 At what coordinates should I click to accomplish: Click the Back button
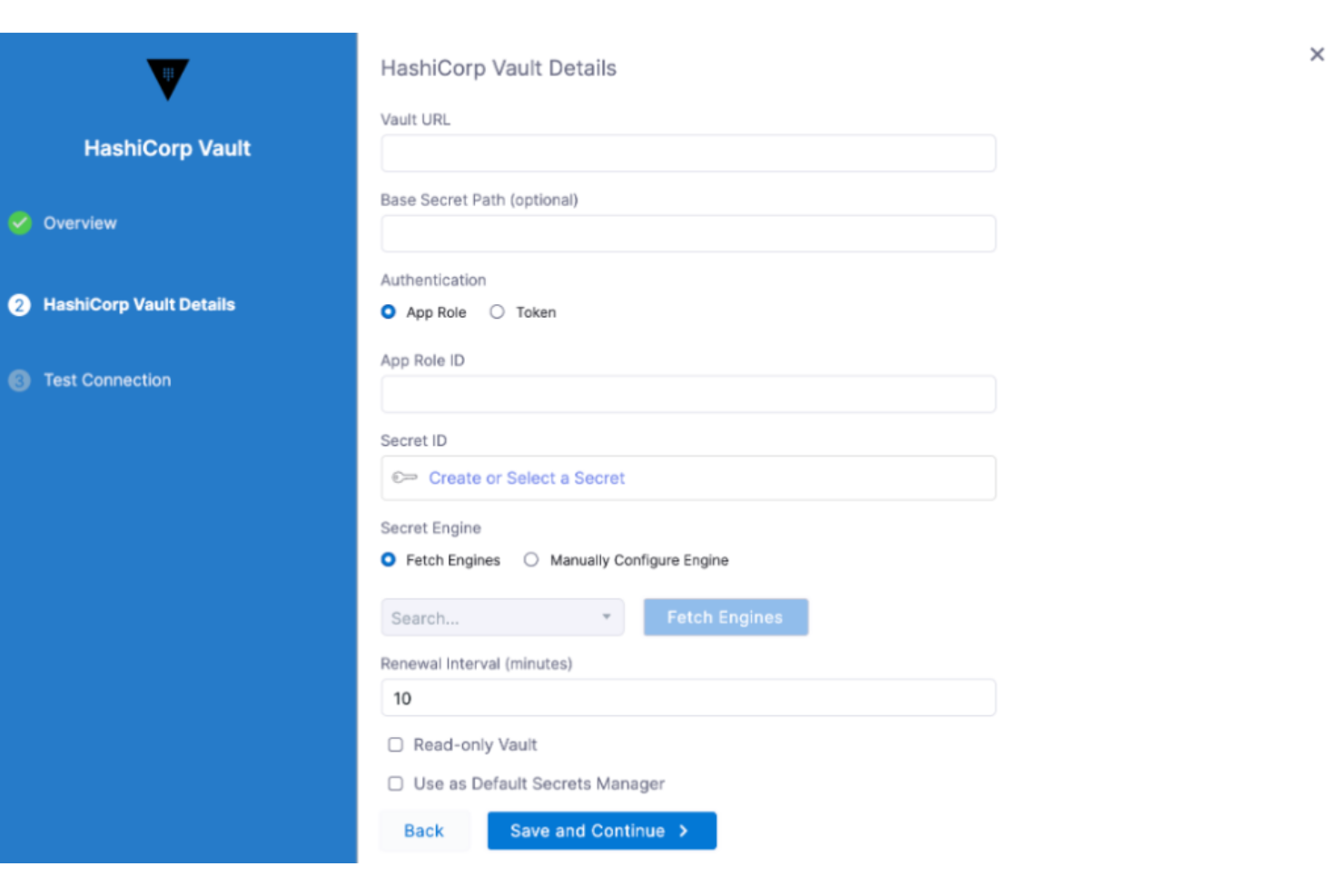click(424, 831)
